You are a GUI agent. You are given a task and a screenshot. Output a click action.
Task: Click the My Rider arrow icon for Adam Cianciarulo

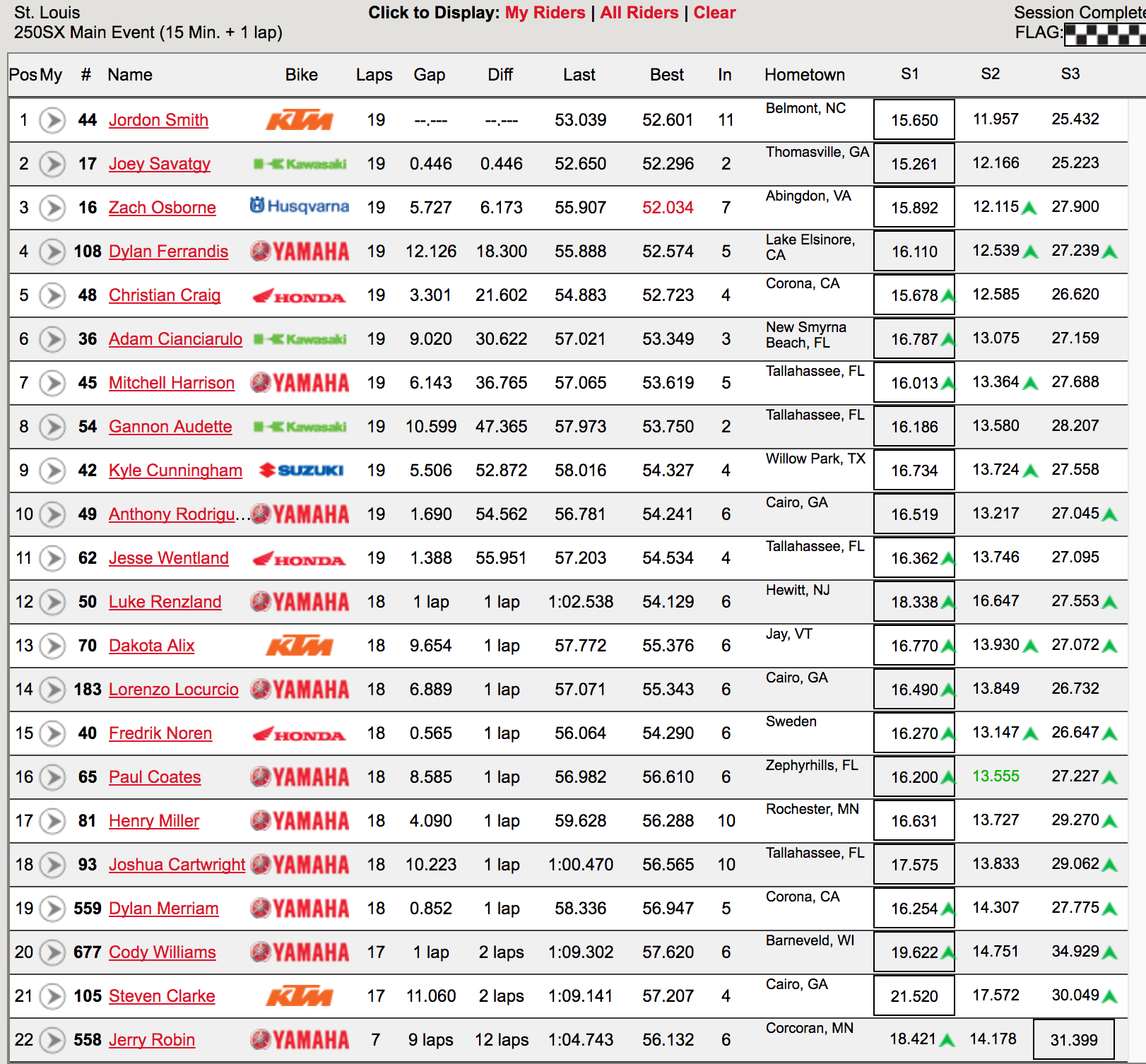(x=52, y=339)
